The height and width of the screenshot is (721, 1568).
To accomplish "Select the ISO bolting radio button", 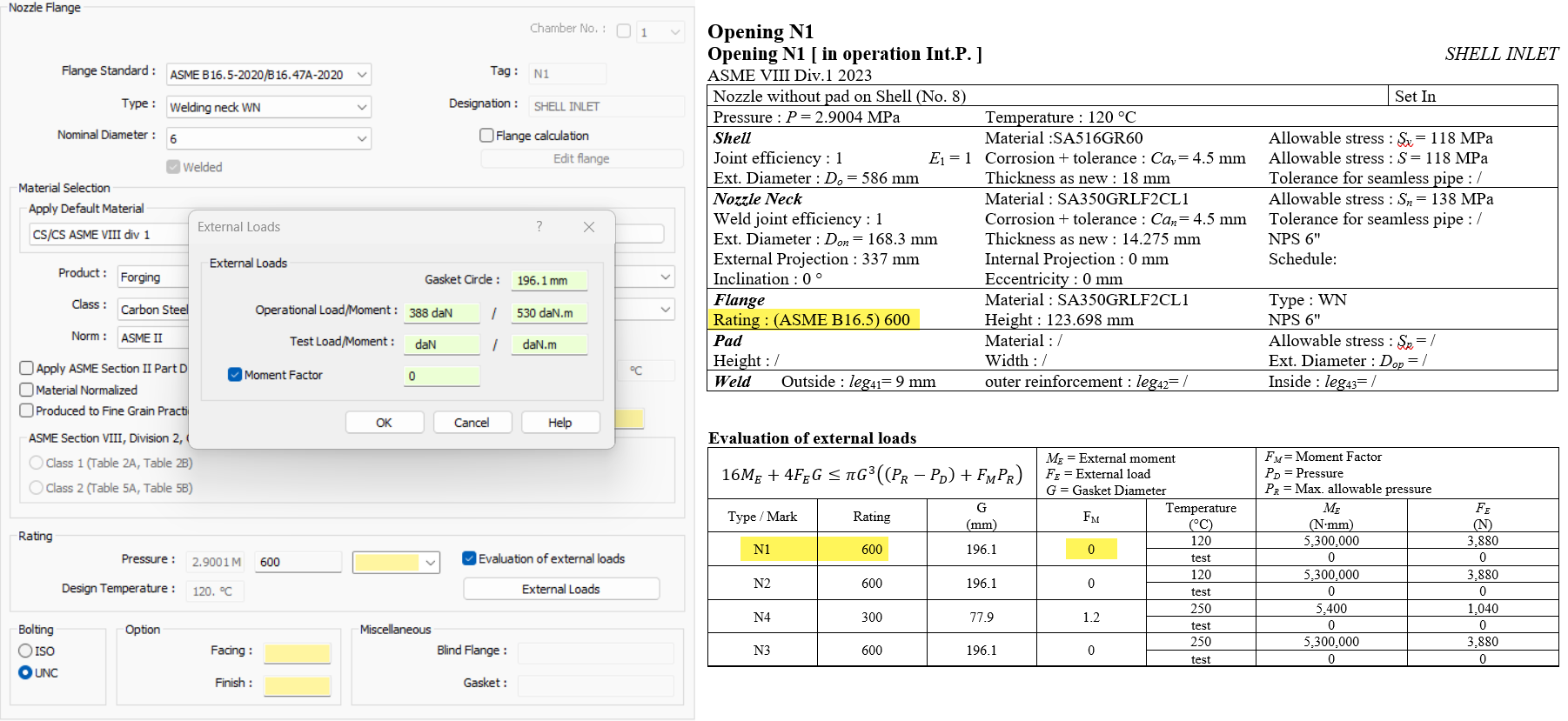I will (25, 651).
